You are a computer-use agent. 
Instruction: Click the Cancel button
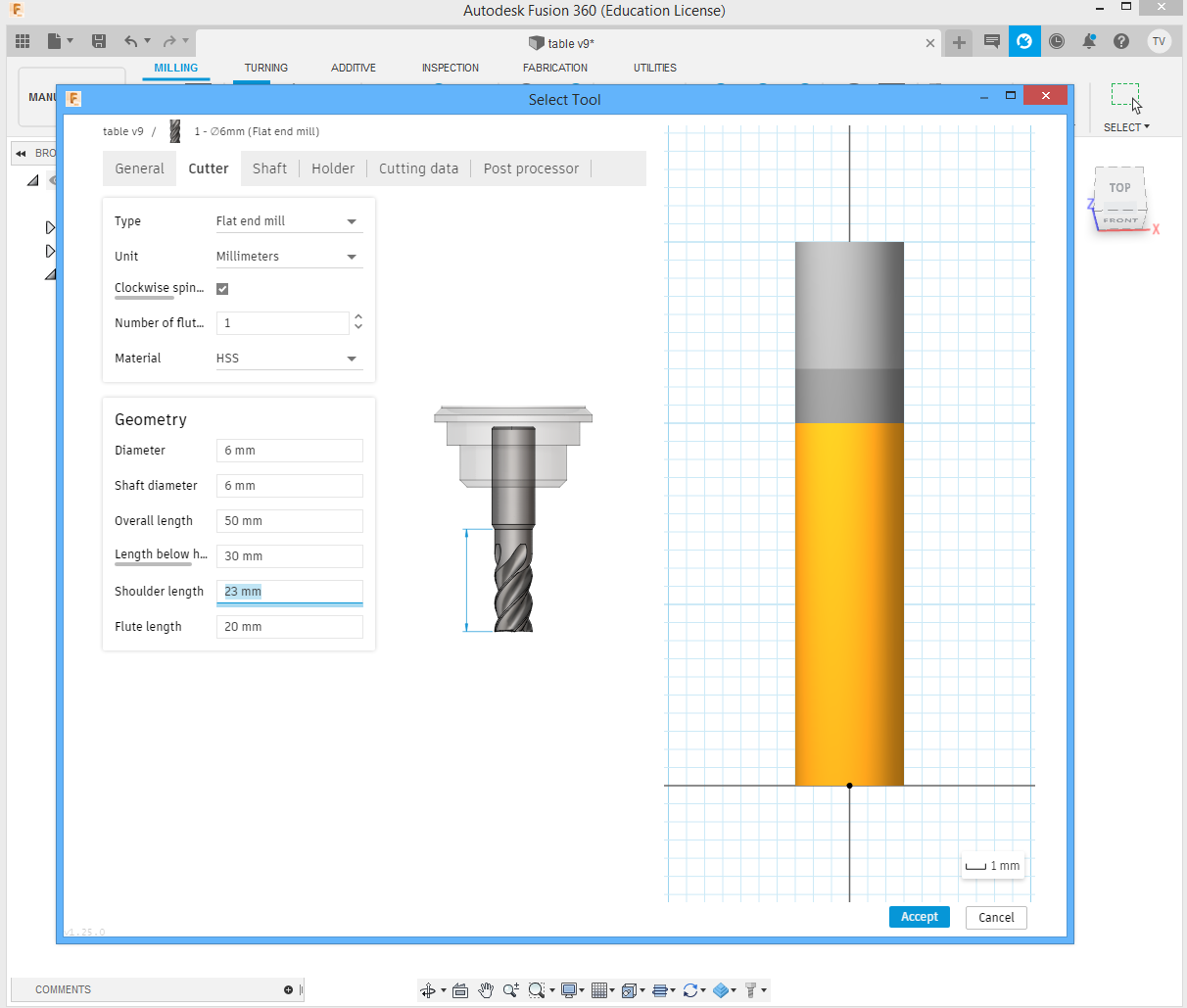[996, 918]
